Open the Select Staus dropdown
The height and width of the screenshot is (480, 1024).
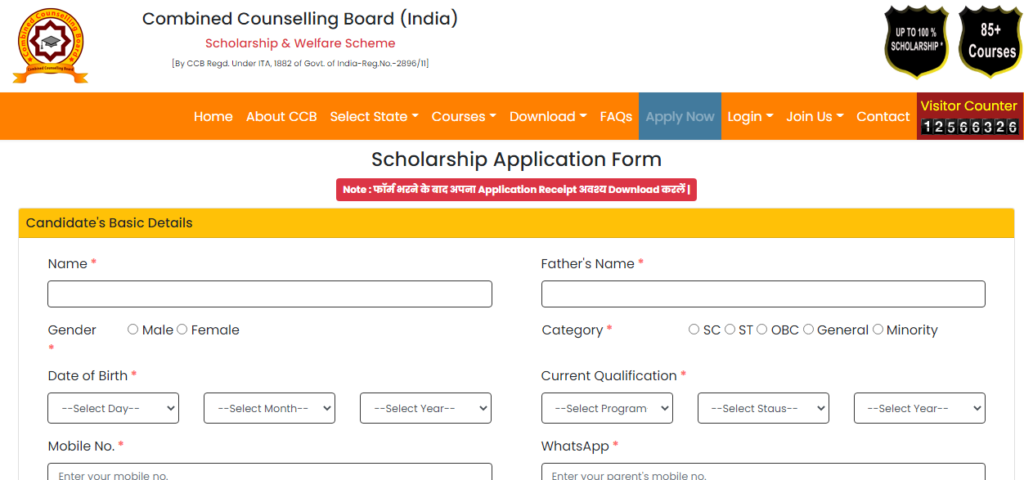click(x=763, y=408)
